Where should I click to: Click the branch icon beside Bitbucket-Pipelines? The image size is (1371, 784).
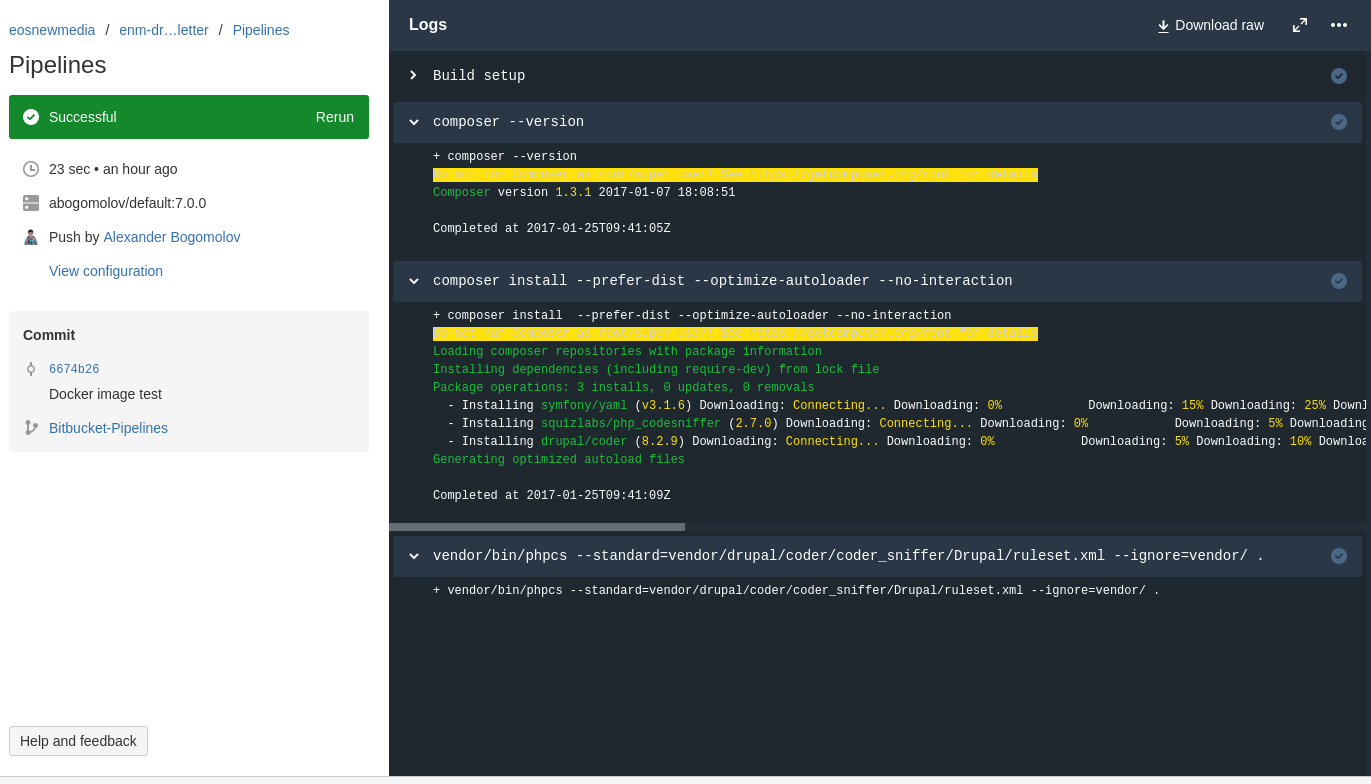pyautogui.click(x=31, y=428)
